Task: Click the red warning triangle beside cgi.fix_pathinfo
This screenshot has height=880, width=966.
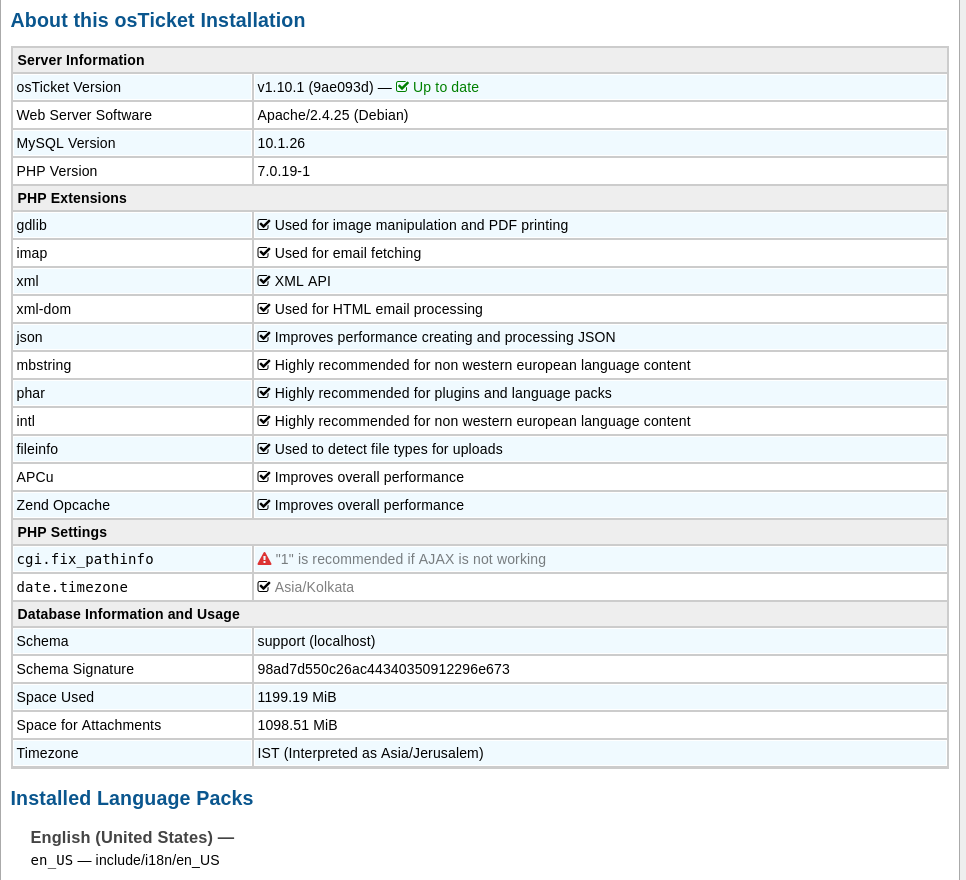Action: pyautogui.click(x=263, y=558)
